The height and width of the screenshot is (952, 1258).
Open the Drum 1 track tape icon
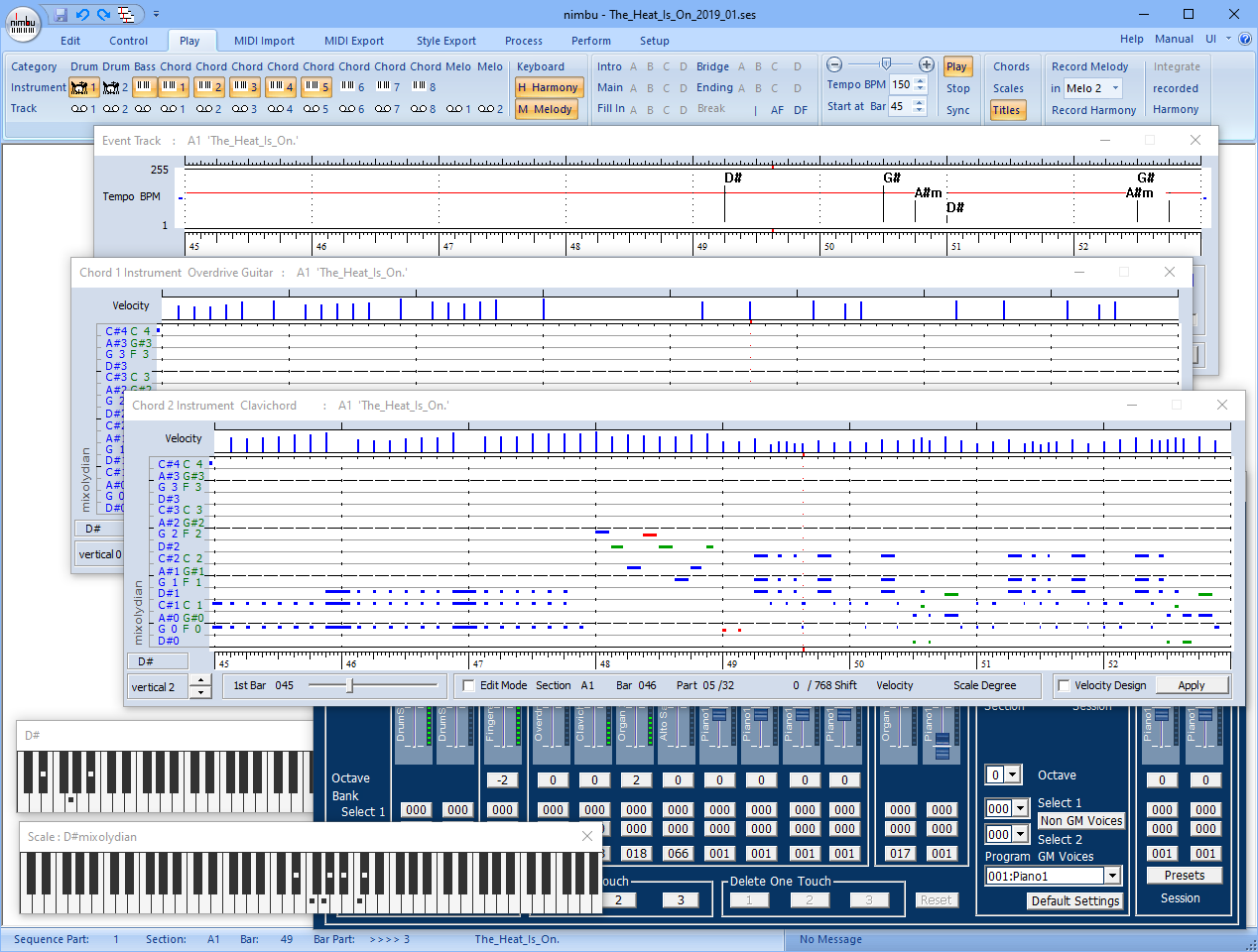point(83,109)
